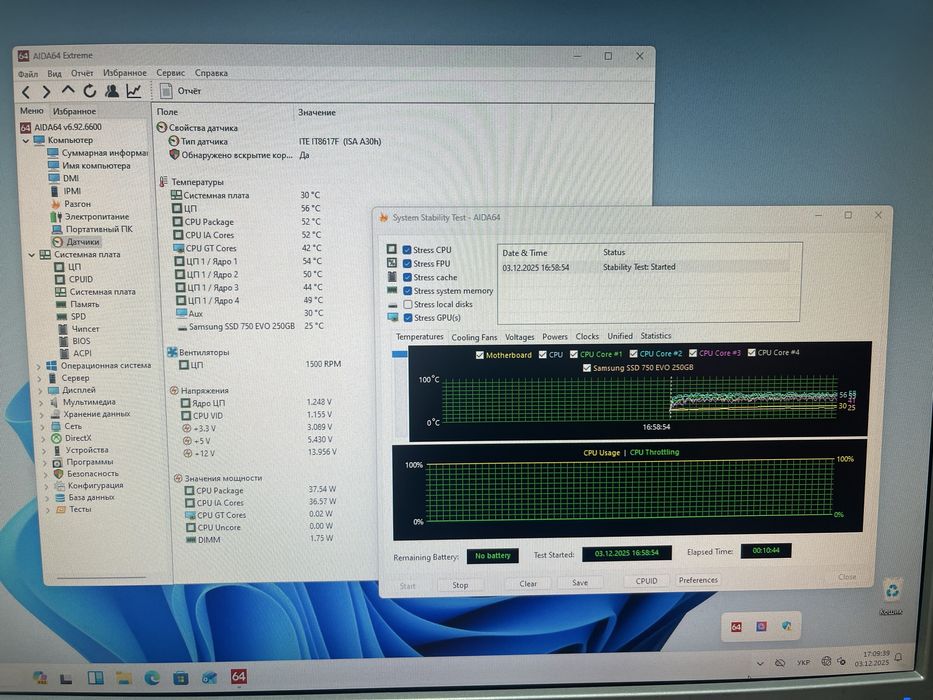Uncheck Samsung SSD 750 EVO graph legend
Screen dimensions: 933x700
pos(587,368)
